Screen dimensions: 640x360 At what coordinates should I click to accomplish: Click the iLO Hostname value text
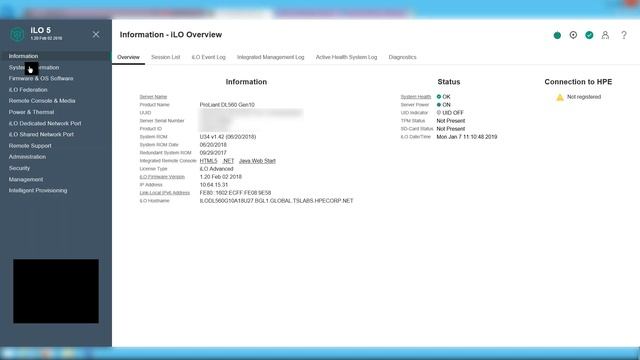pyautogui.click(x=276, y=201)
